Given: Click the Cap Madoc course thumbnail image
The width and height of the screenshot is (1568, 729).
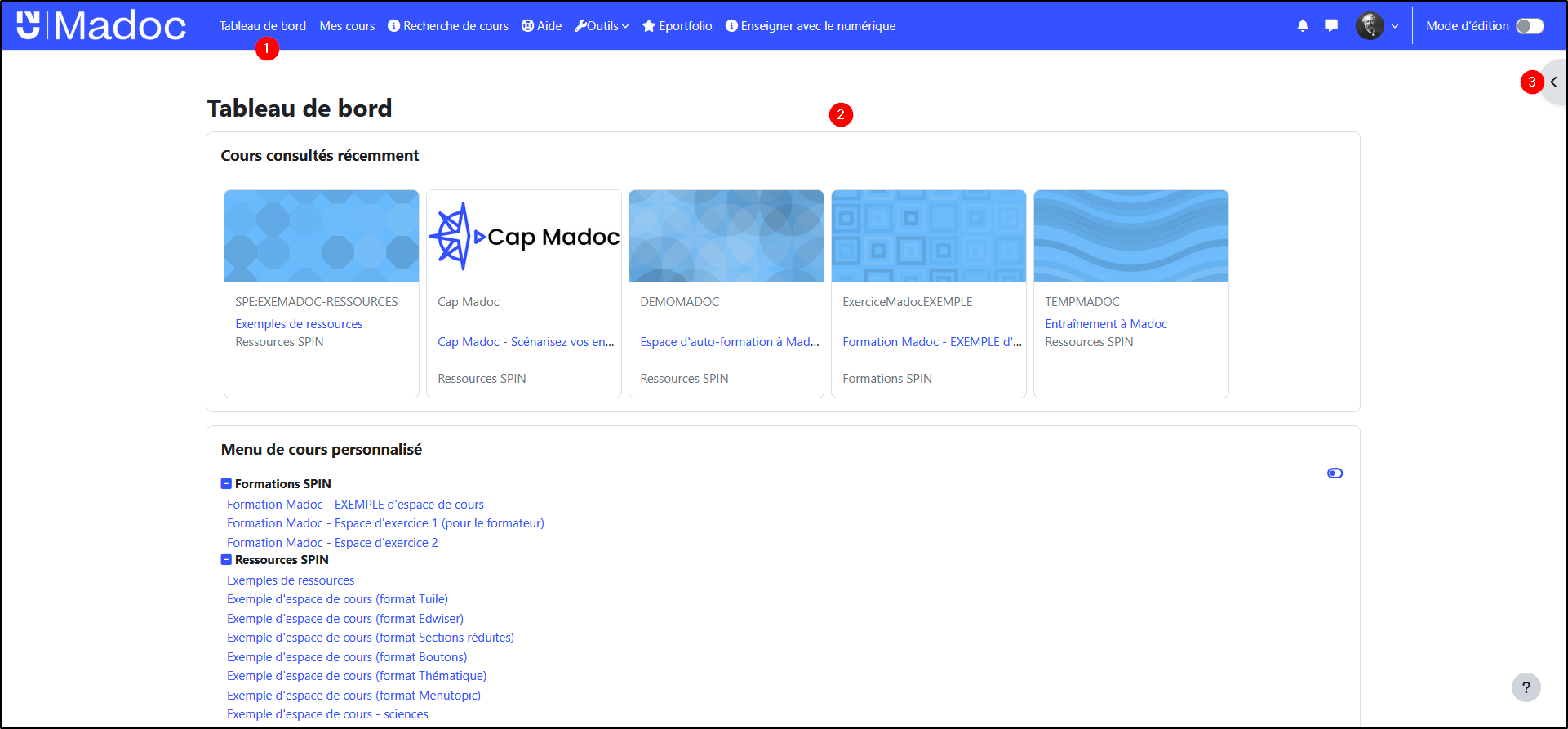Looking at the screenshot, I should click(x=523, y=237).
